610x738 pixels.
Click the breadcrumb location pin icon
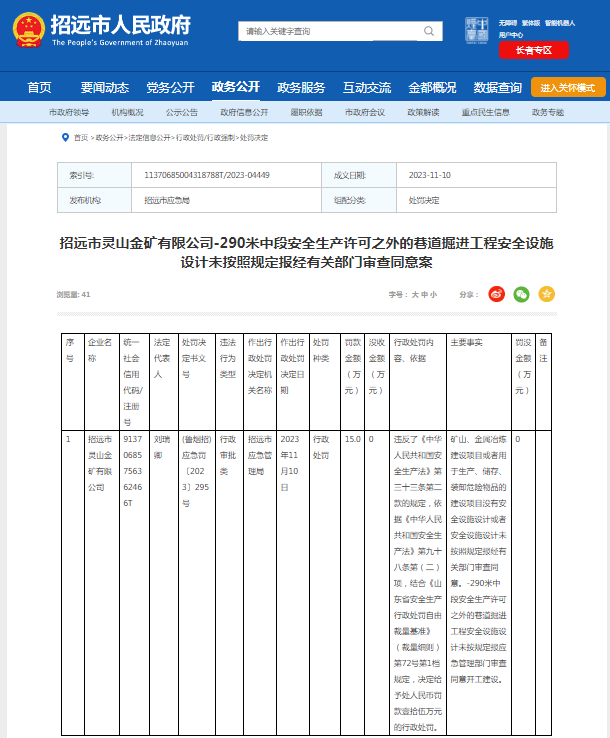coord(64,137)
